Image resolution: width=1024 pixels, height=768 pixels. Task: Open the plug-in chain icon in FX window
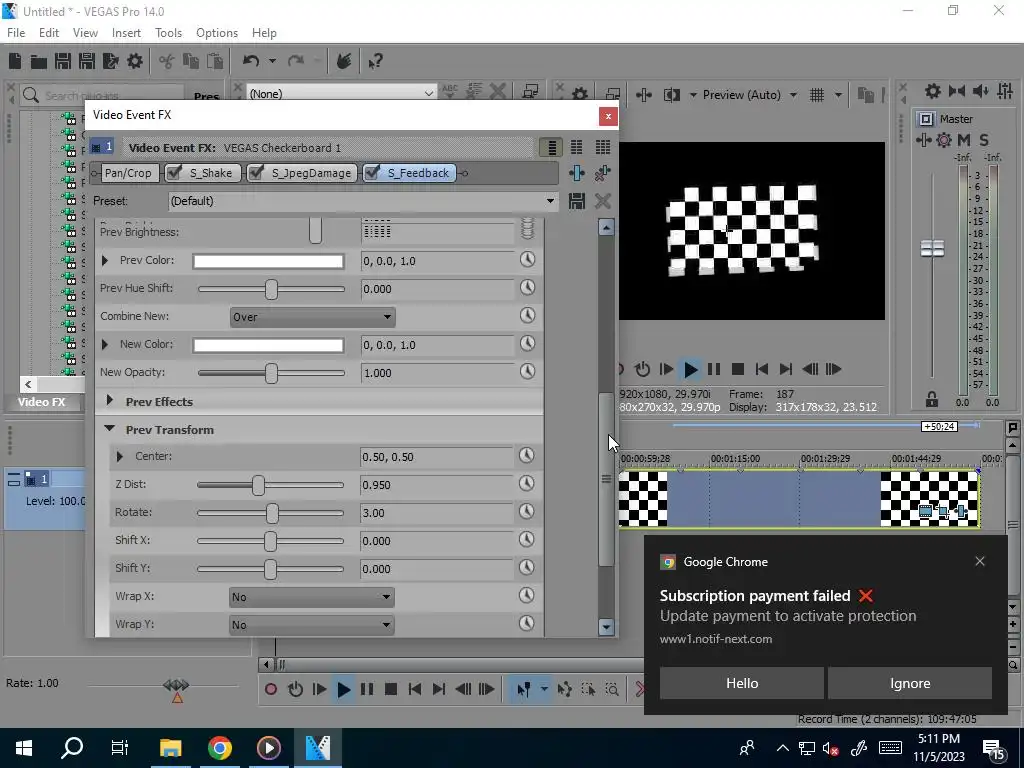click(x=577, y=173)
